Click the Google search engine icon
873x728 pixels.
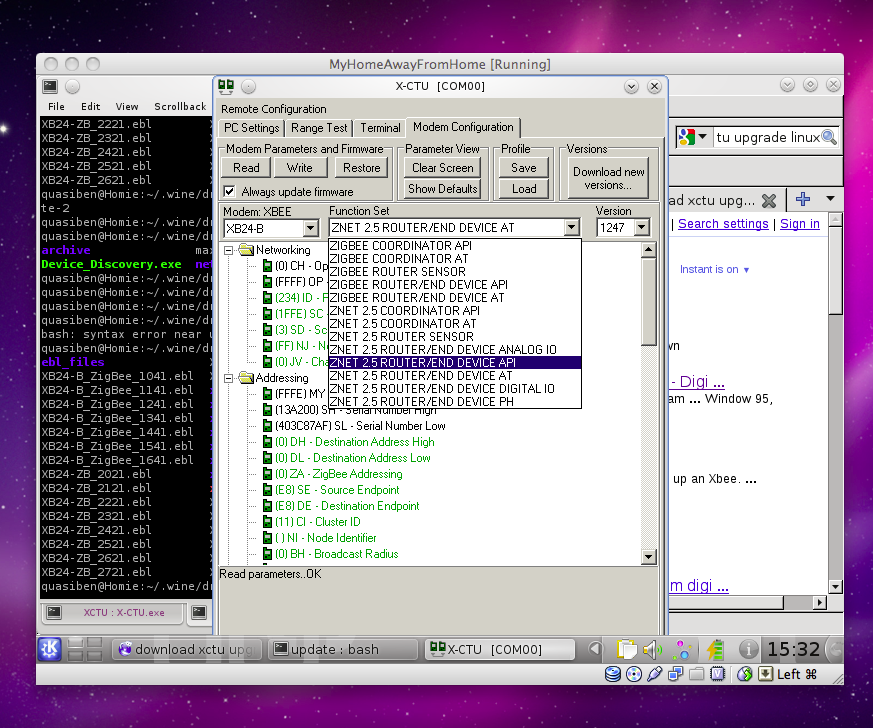click(x=687, y=137)
